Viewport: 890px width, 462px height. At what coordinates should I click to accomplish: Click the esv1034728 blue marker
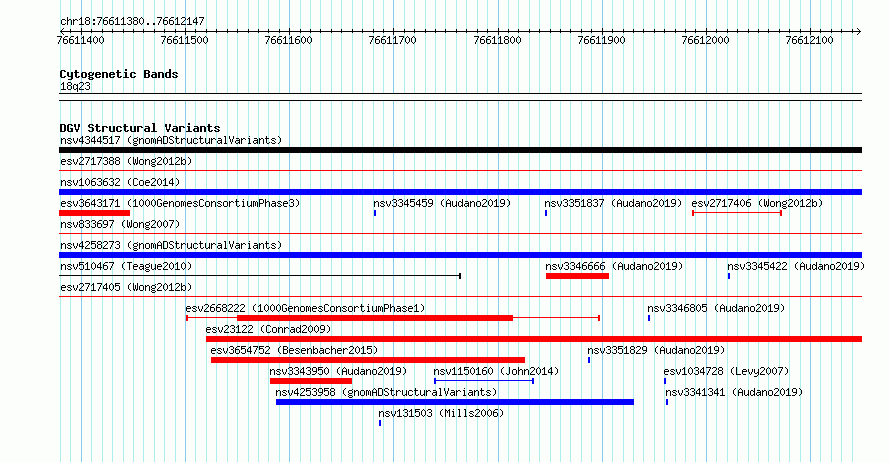665,381
